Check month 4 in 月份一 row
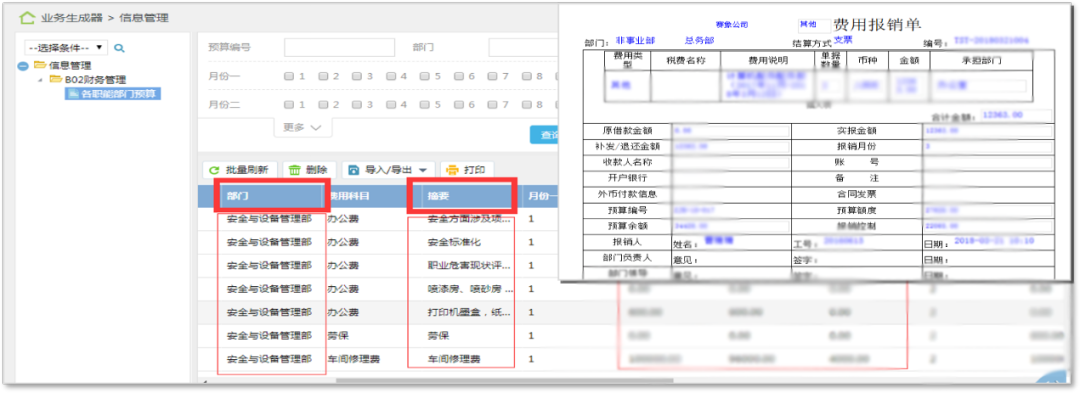Viewport: 1080px width, 393px height. (391, 76)
